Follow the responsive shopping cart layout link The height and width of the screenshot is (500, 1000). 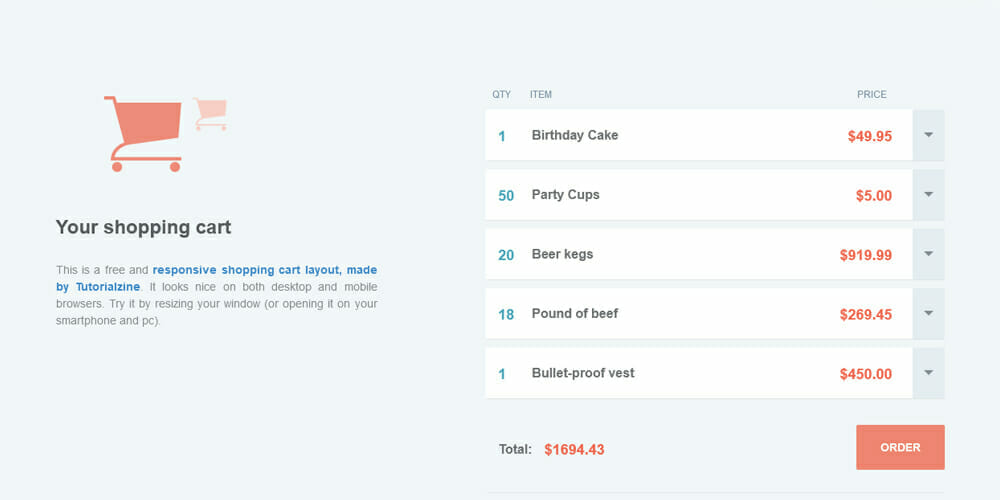pos(264,270)
